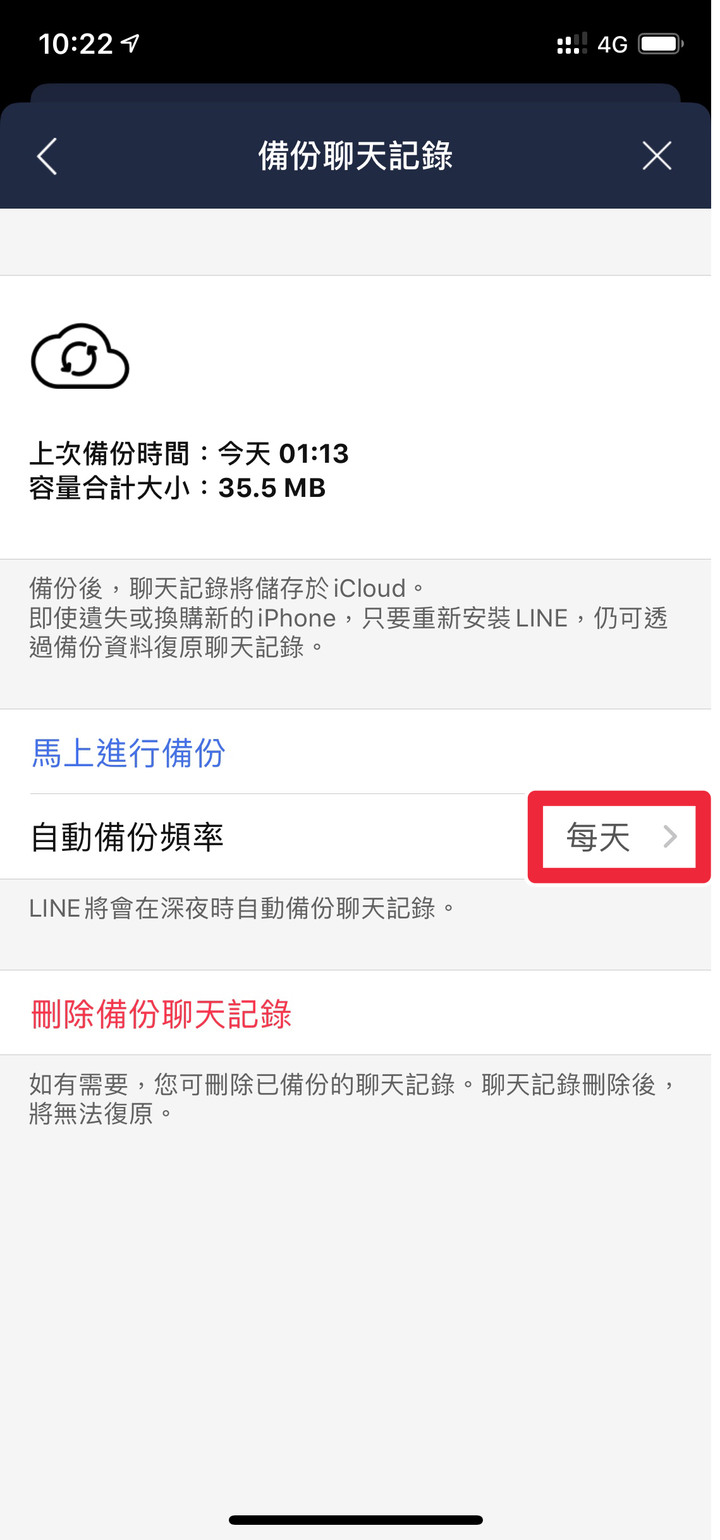The width and height of the screenshot is (720, 1540).
Task: Tap the 4G network indicator
Action: point(612,44)
